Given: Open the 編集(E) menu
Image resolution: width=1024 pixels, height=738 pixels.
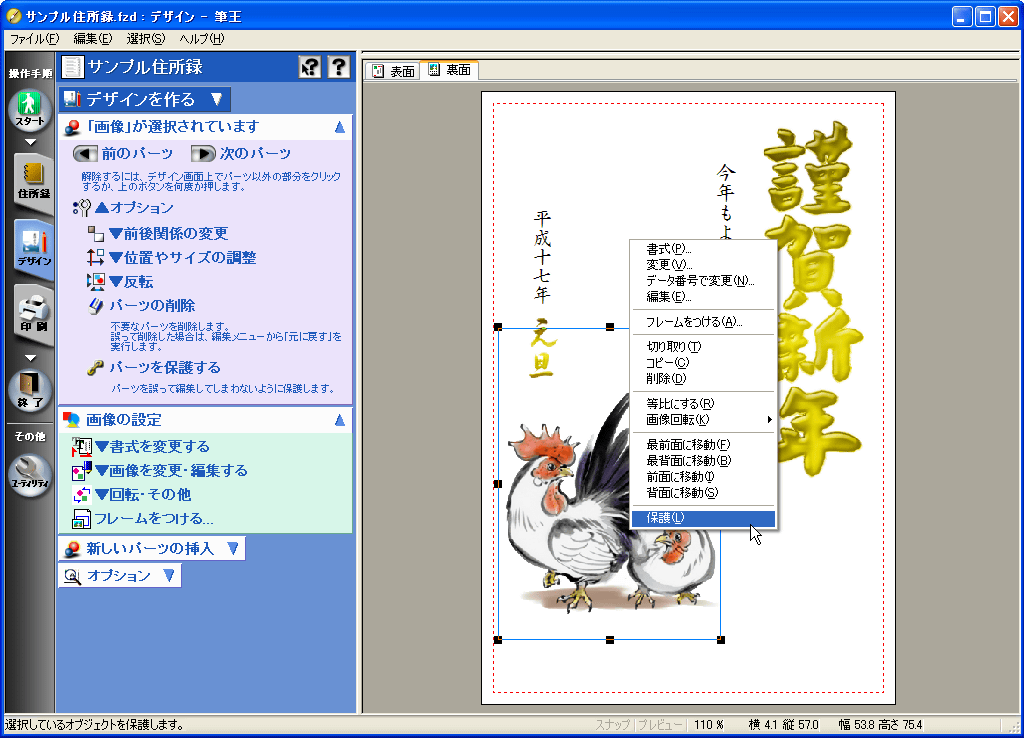Looking at the screenshot, I should (93, 39).
